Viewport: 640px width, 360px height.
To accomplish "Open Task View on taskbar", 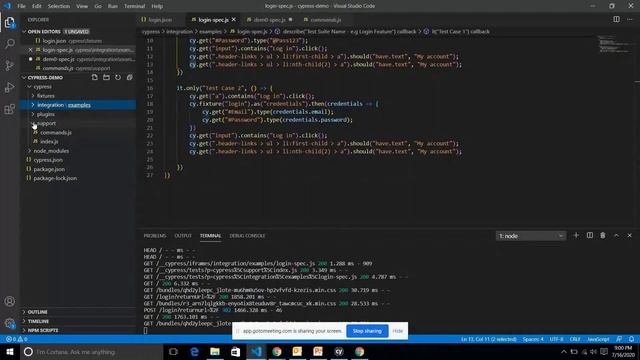I will coord(173,352).
